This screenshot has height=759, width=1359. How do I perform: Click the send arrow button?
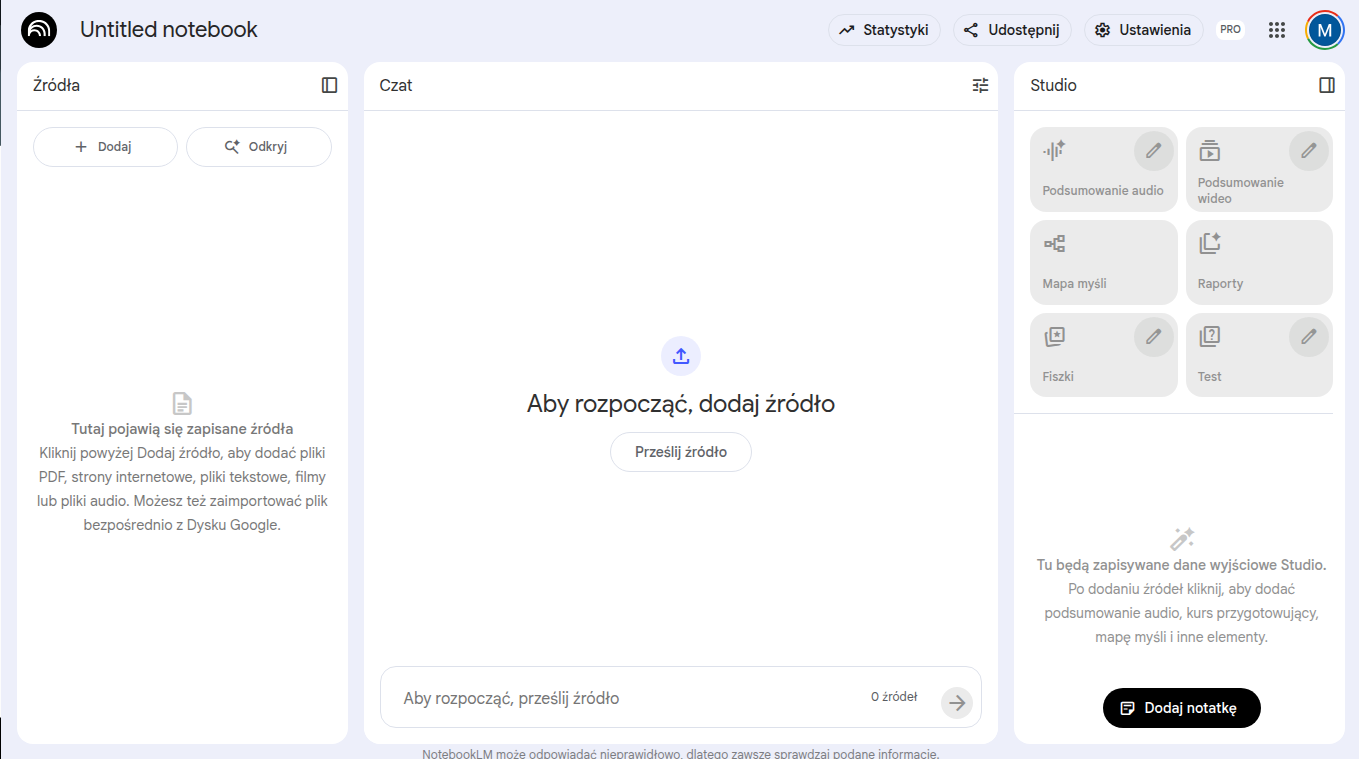click(x=957, y=703)
